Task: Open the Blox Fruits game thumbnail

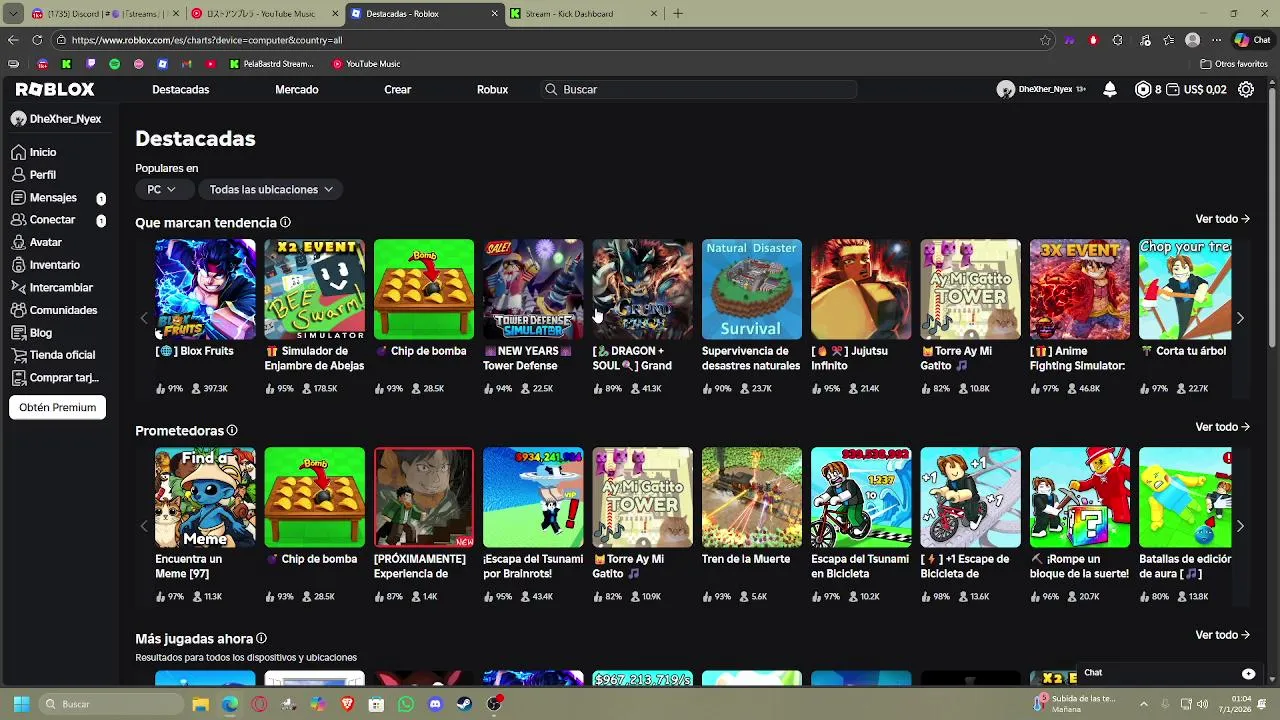Action: click(x=205, y=289)
